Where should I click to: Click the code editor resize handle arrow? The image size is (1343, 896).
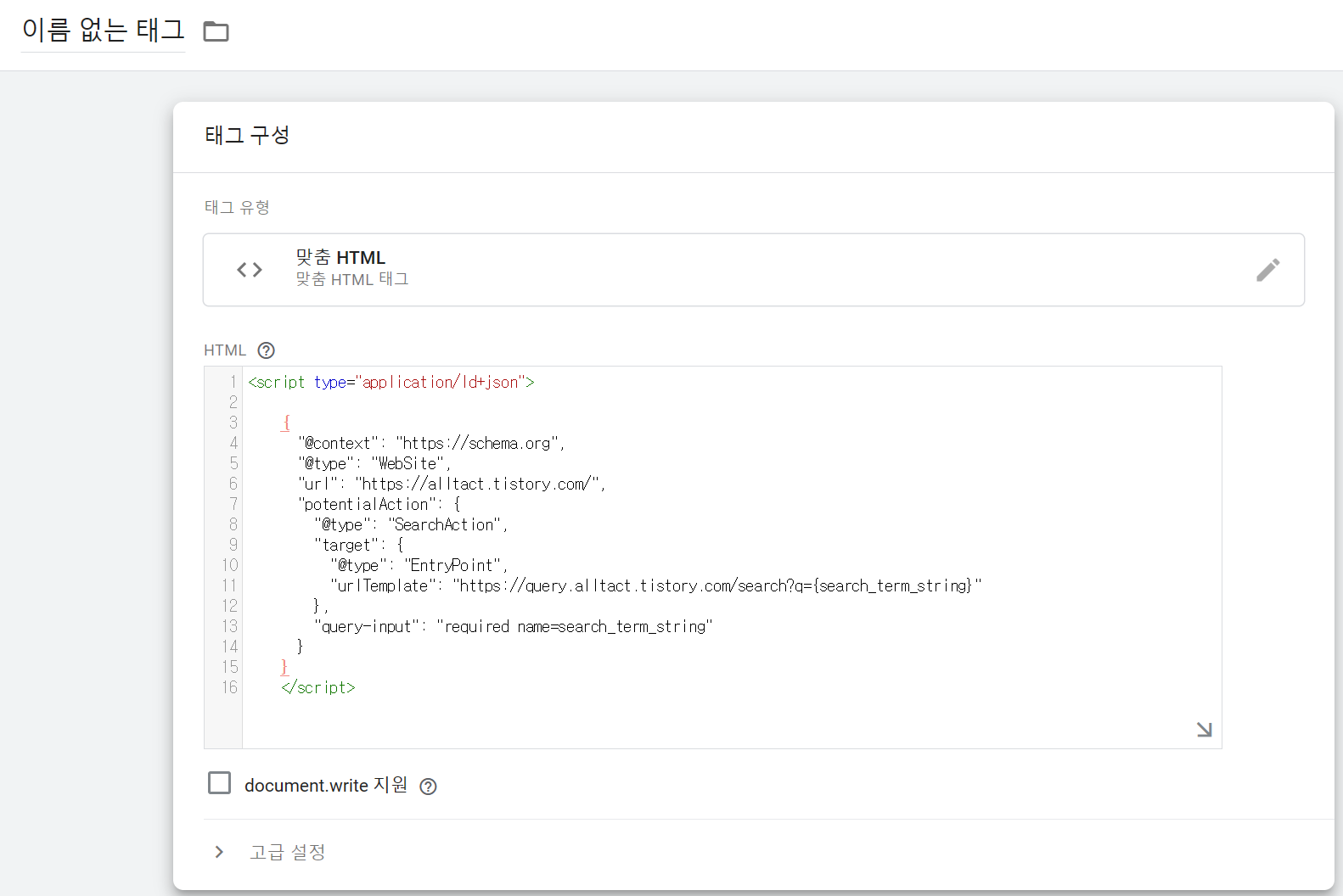coord(1204,730)
